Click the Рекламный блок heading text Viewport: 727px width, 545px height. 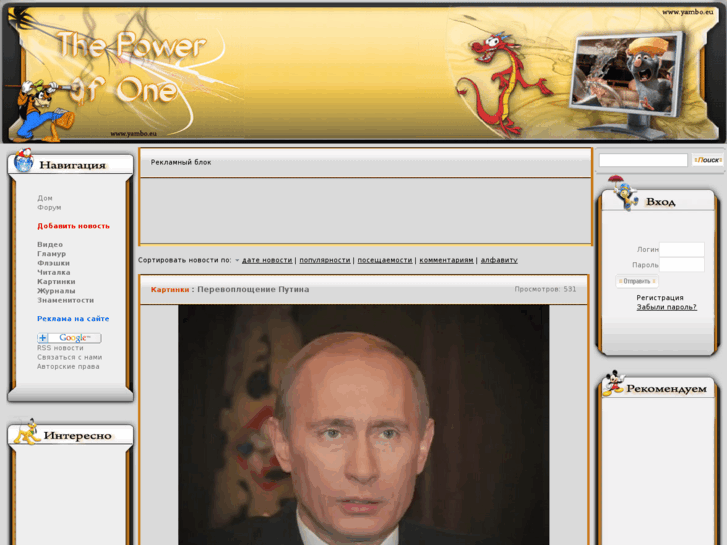[181, 162]
